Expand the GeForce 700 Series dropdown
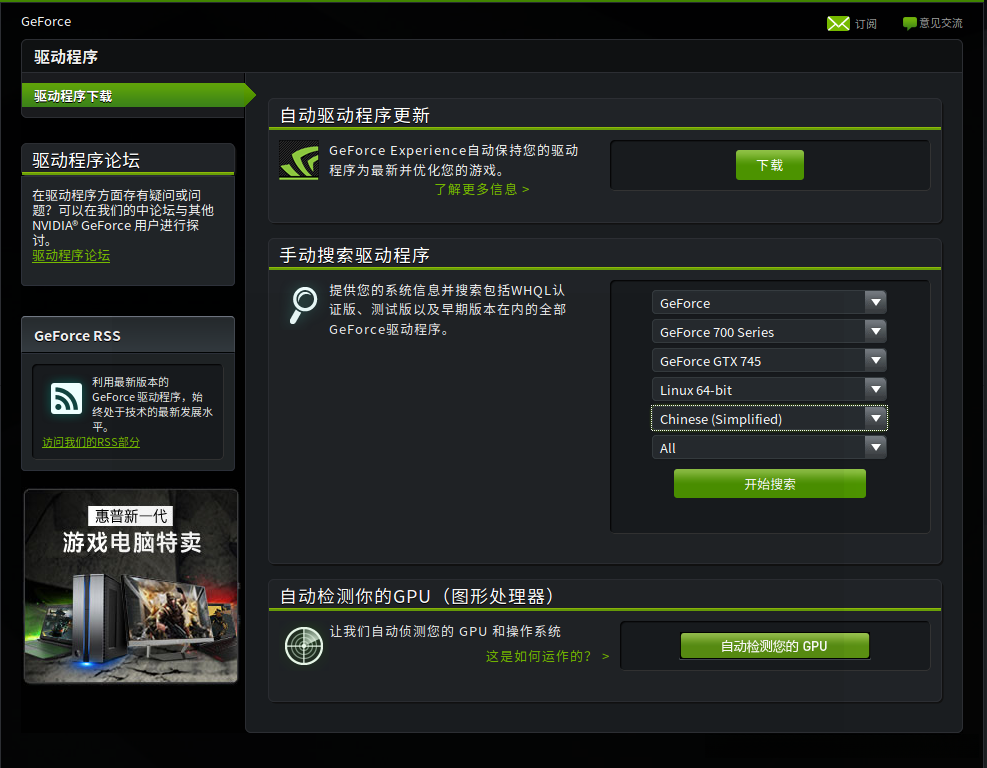Viewport: 987px width, 768px height. pos(769,332)
